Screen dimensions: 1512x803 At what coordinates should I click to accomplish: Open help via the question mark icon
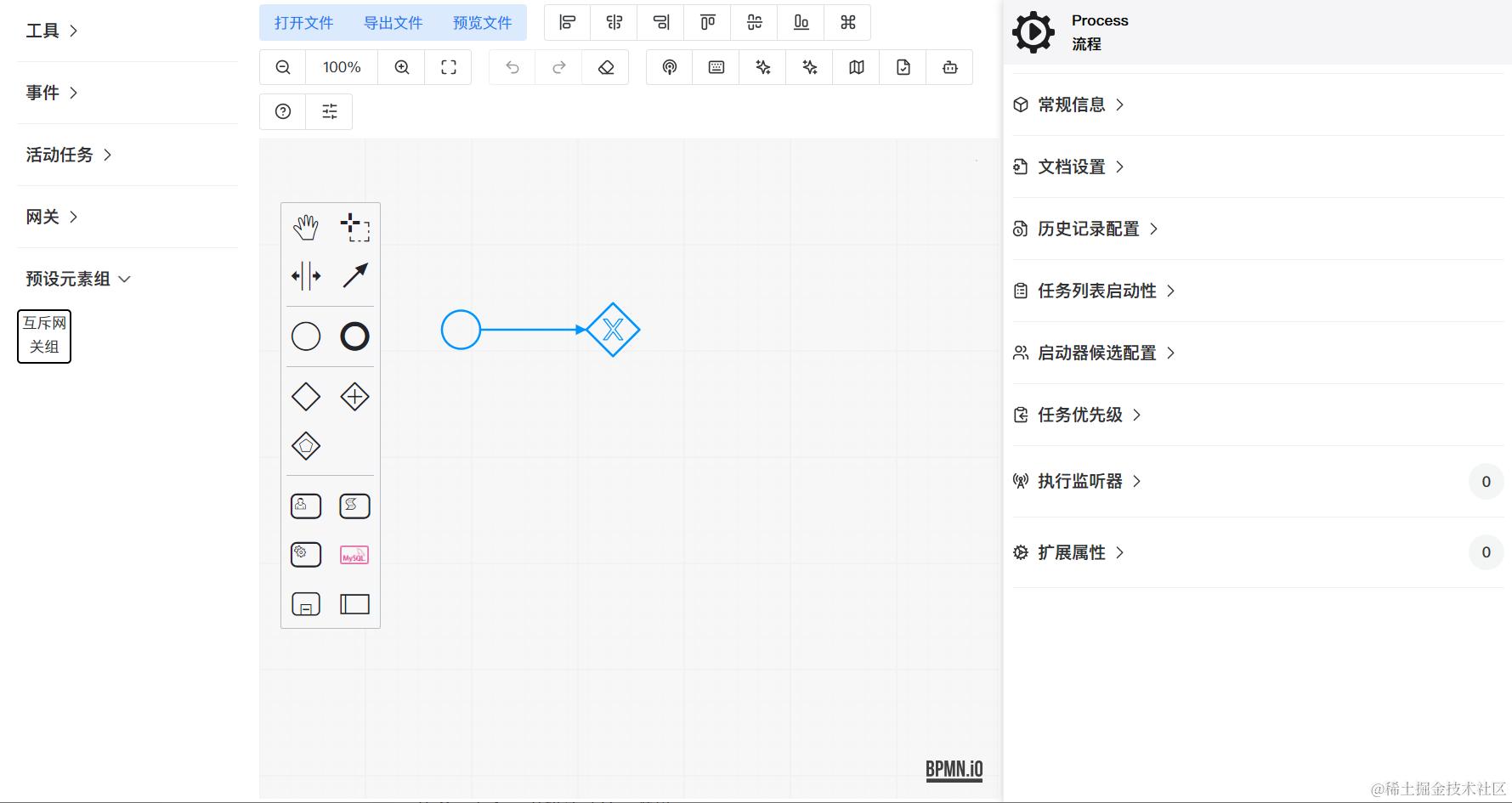[283, 111]
